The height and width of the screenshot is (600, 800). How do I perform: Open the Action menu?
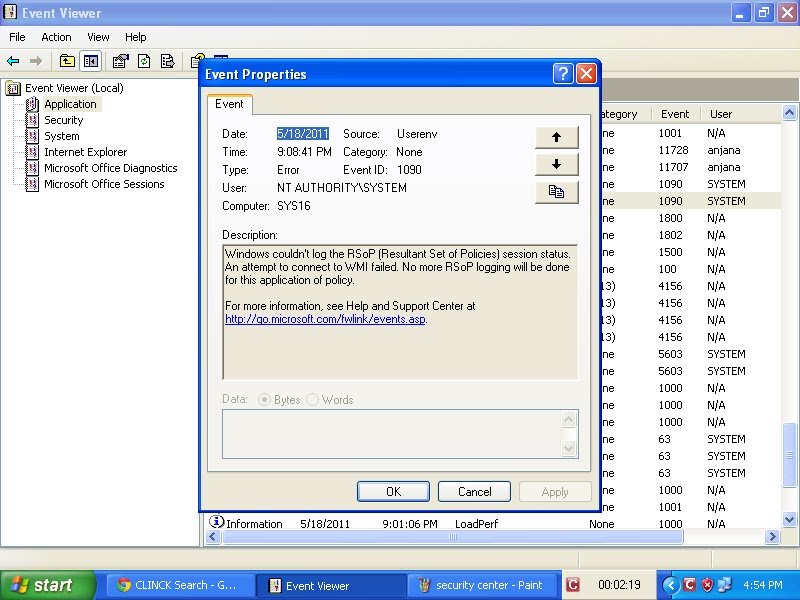(56, 37)
